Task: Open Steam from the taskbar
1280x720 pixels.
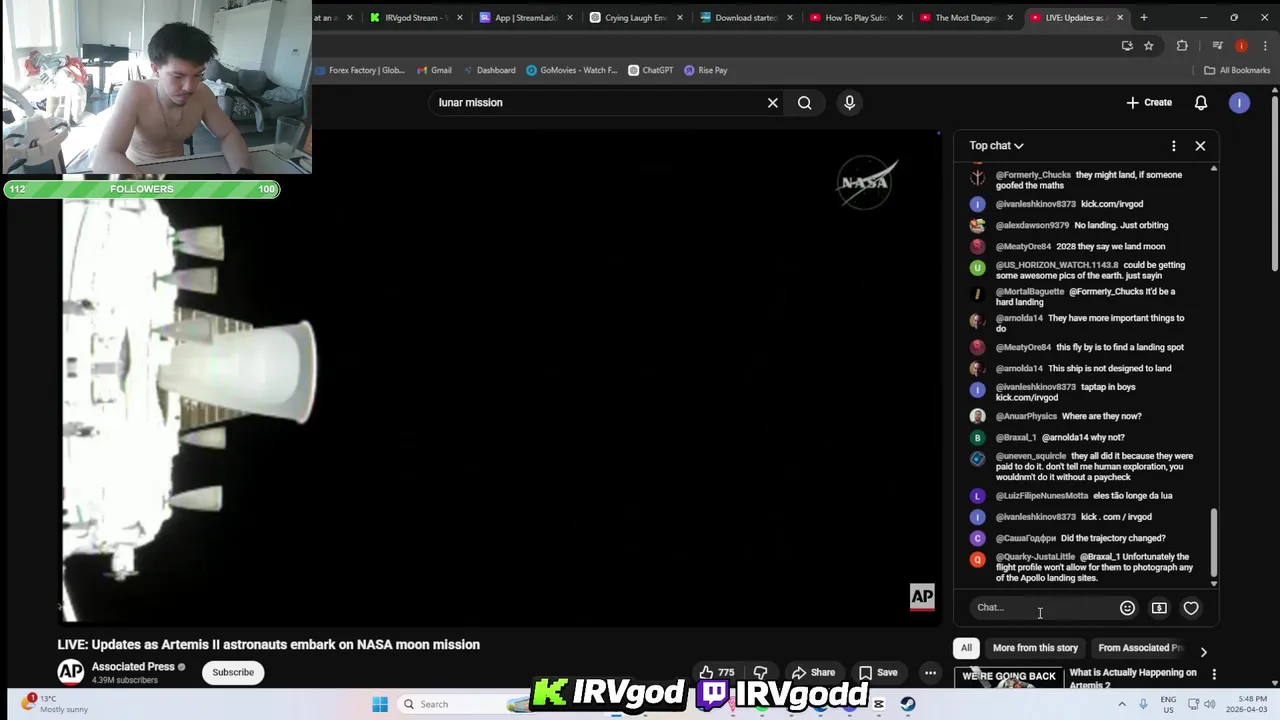Action: click(x=907, y=704)
